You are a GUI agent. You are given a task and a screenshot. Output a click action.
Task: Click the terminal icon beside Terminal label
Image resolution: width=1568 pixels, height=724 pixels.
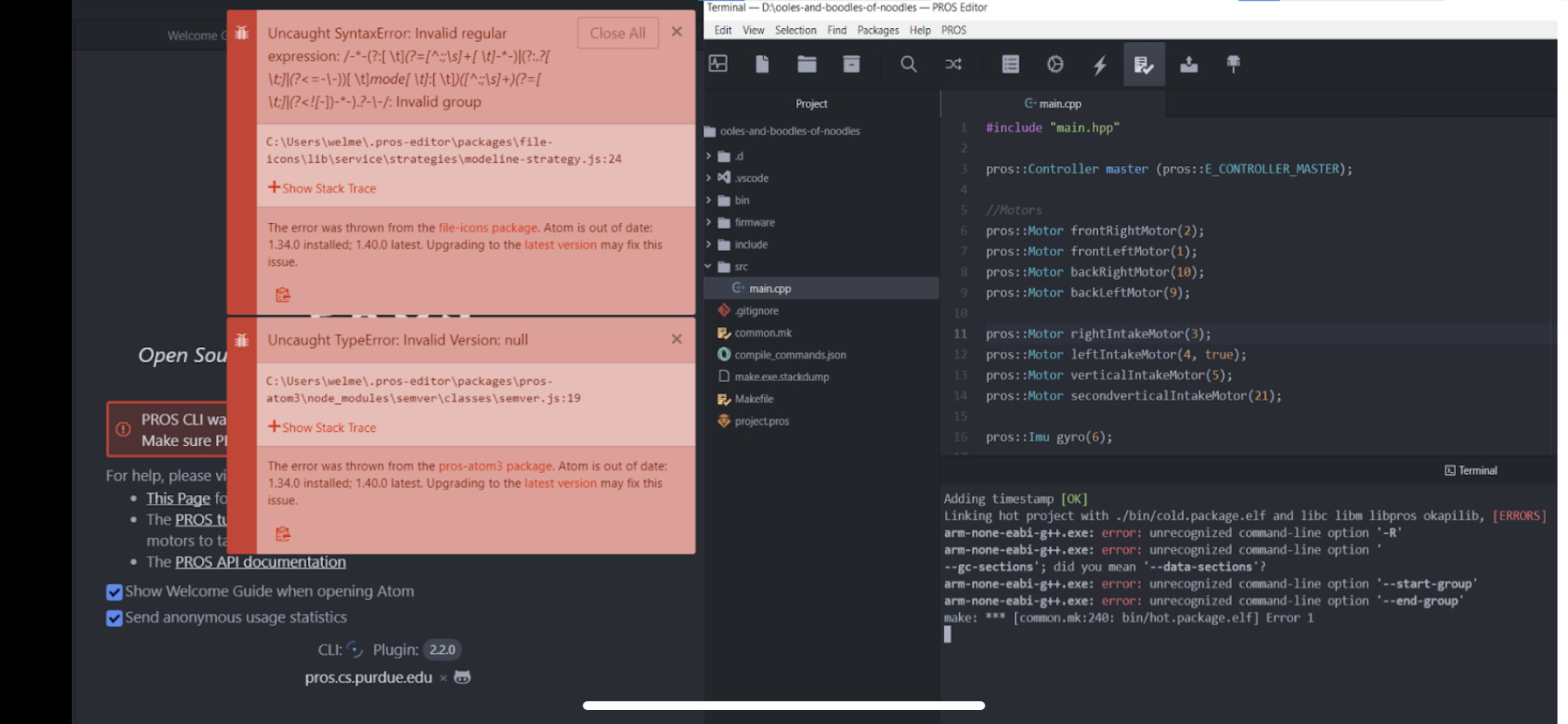(x=1450, y=470)
